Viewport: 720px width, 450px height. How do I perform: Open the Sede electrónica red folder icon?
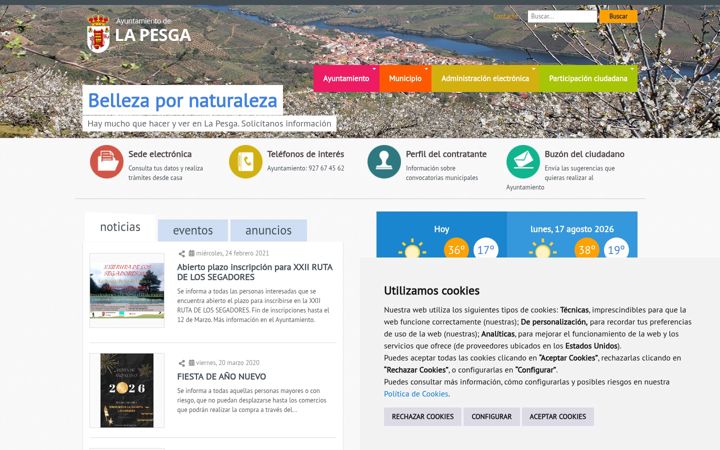(107, 162)
